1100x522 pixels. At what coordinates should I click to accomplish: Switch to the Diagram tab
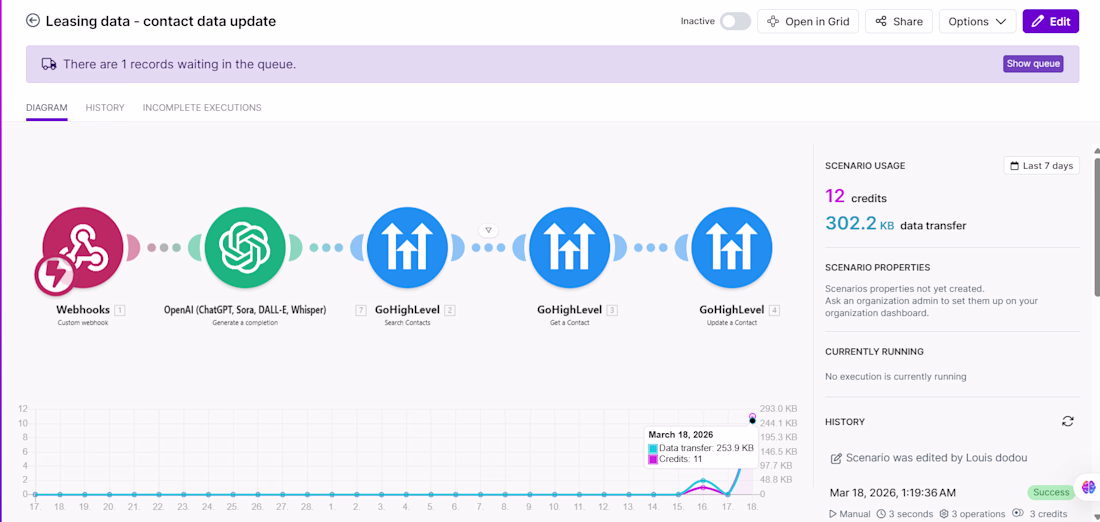click(x=47, y=107)
